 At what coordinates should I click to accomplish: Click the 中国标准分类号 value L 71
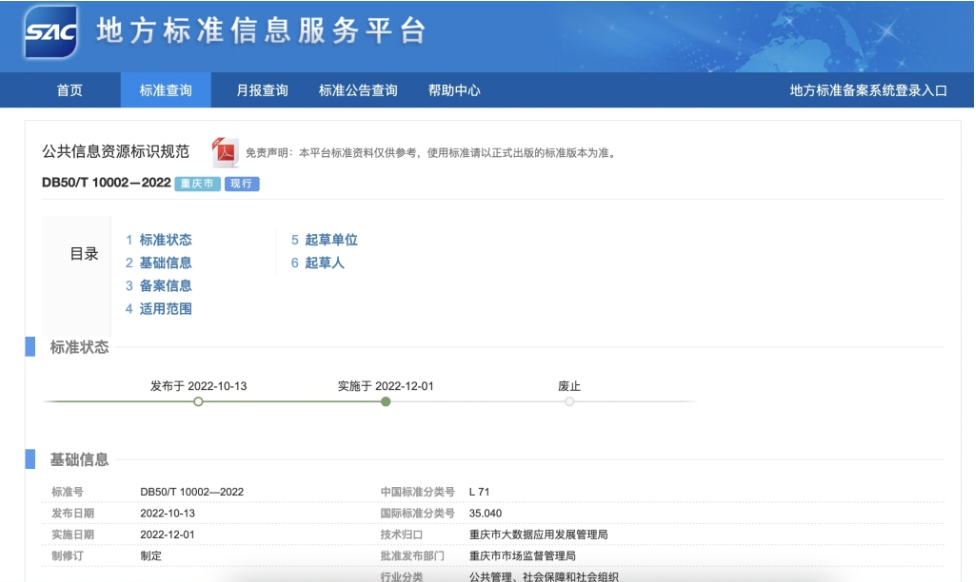click(x=479, y=492)
